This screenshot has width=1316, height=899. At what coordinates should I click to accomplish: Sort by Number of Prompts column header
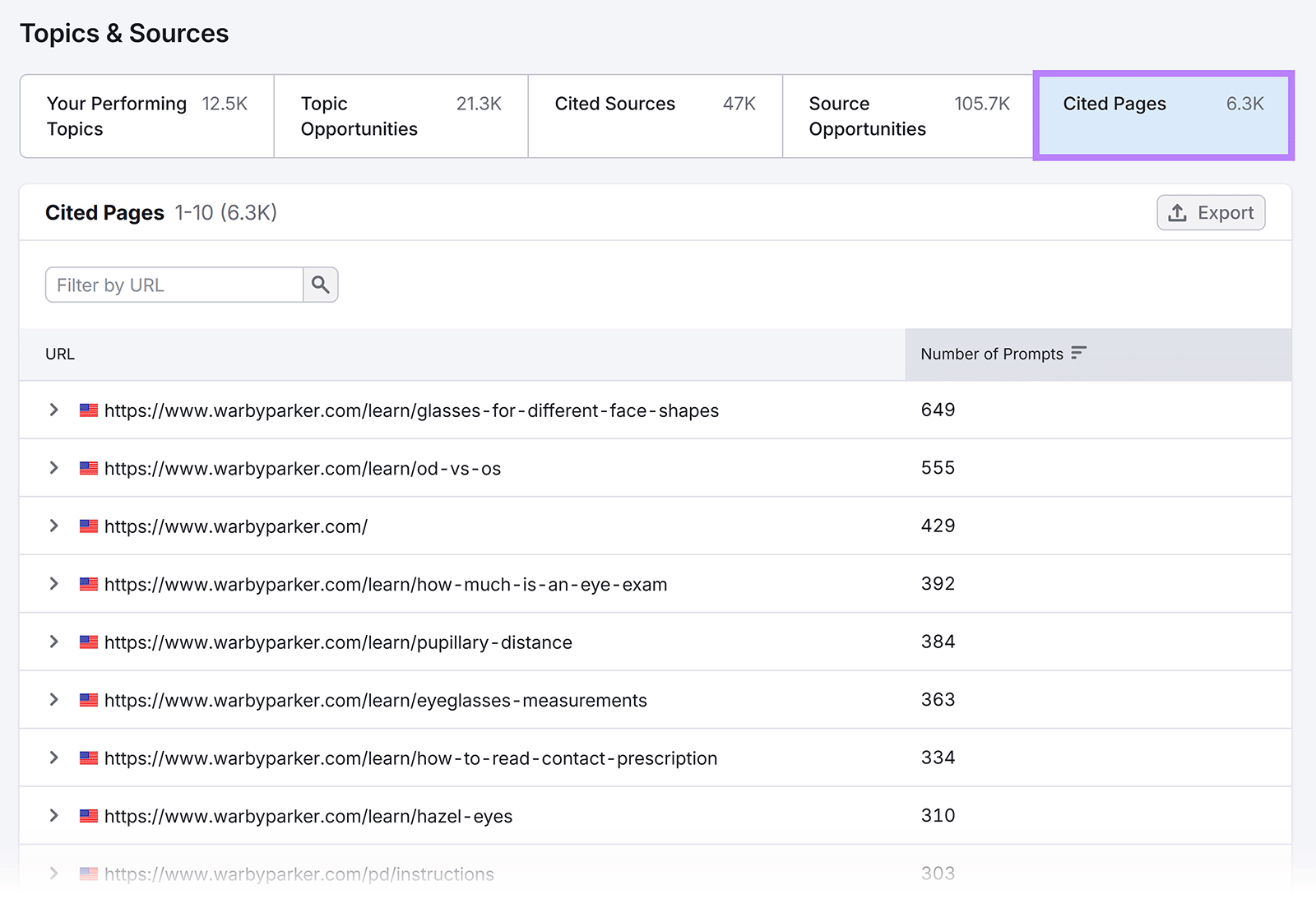pyautogui.click(x=1098, y=354)
